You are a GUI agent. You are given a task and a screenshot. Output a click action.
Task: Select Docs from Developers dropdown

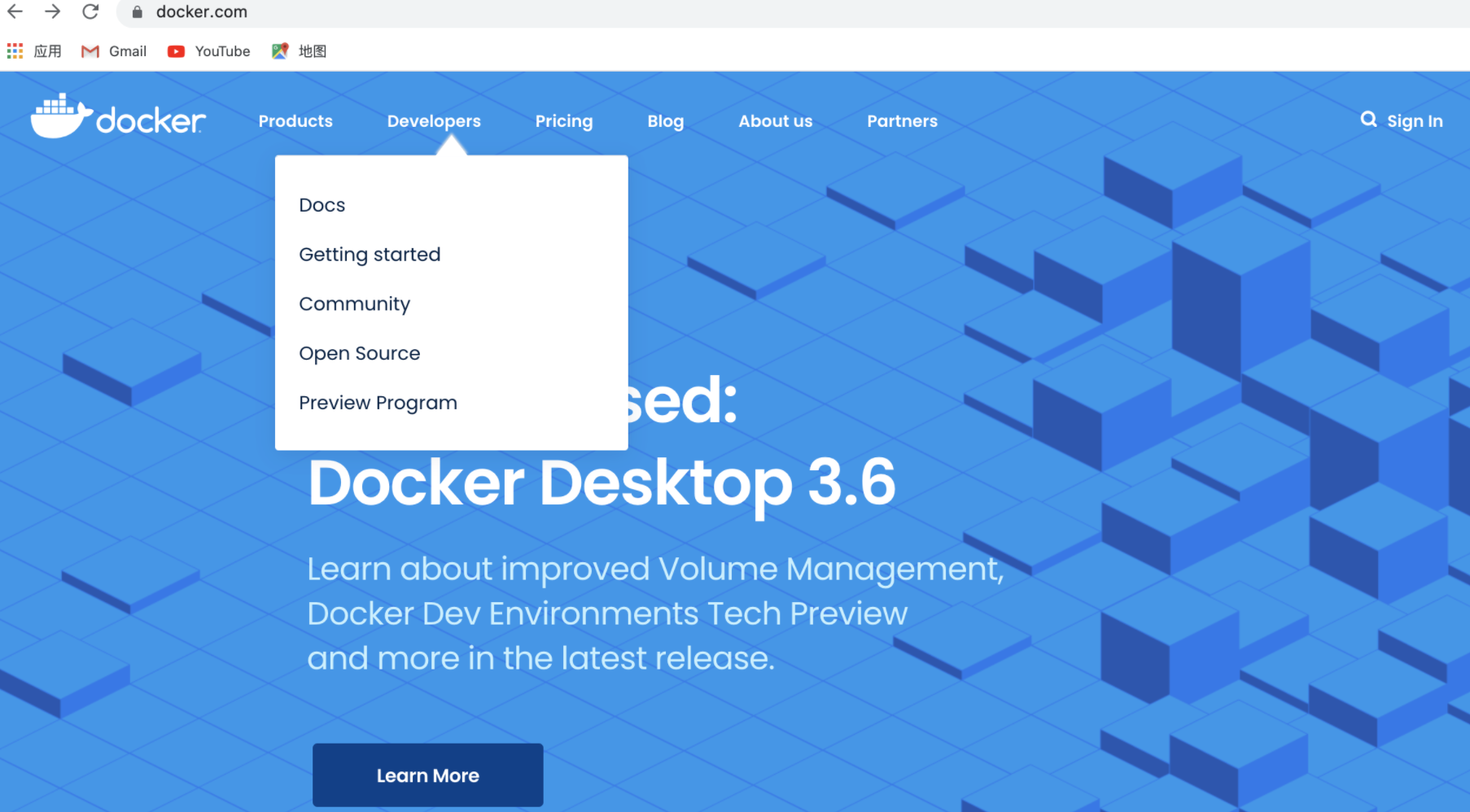322,205
